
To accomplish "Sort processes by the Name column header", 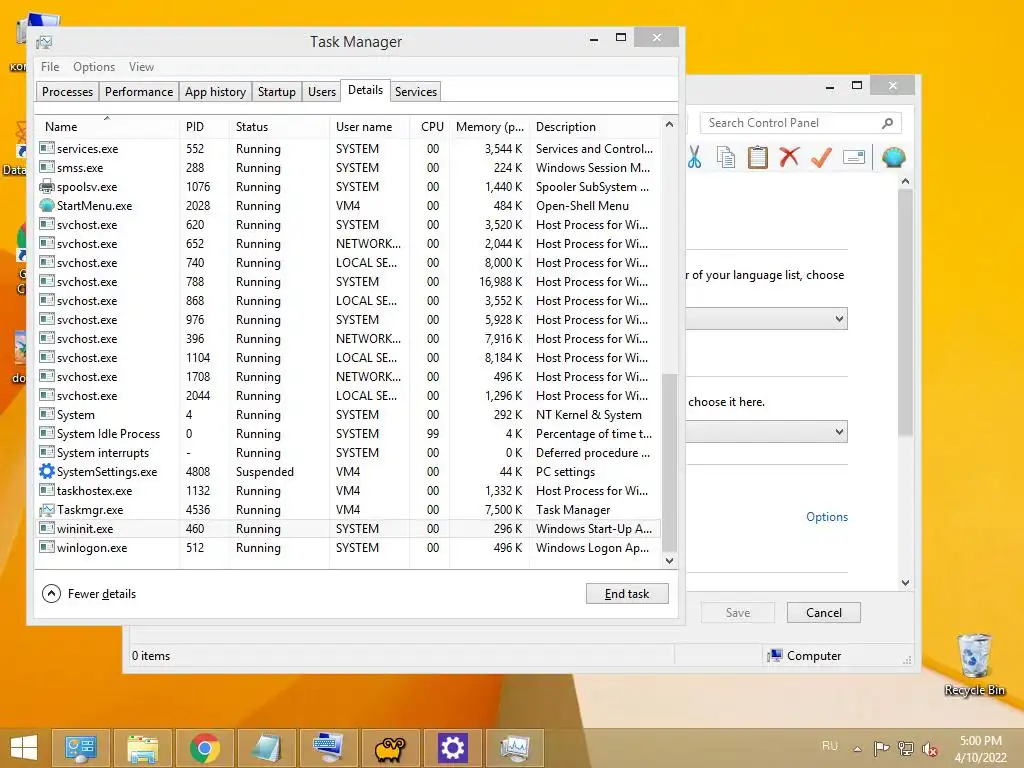I will [107, 127].
